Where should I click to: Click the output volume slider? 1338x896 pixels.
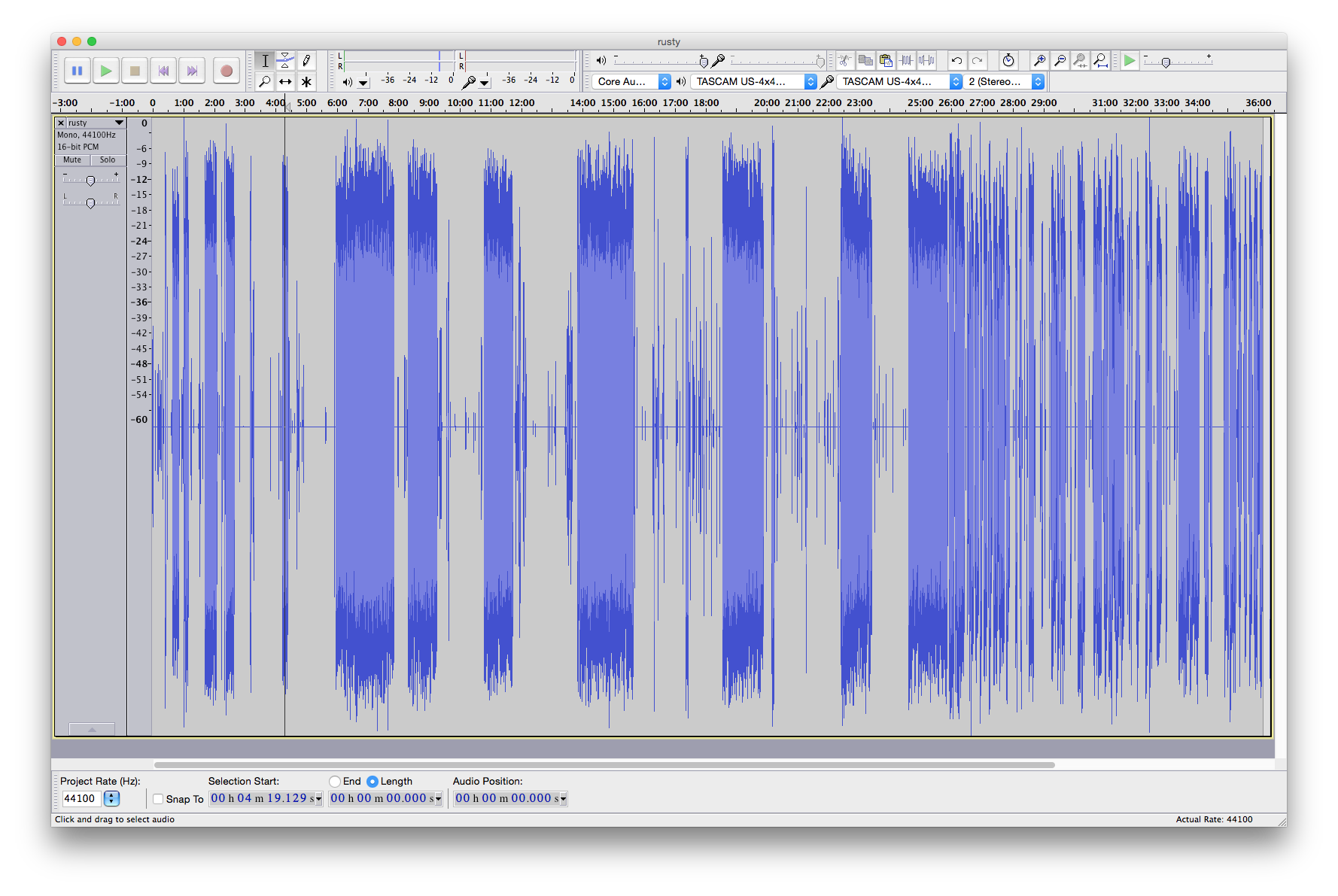[x=661, y=61]
